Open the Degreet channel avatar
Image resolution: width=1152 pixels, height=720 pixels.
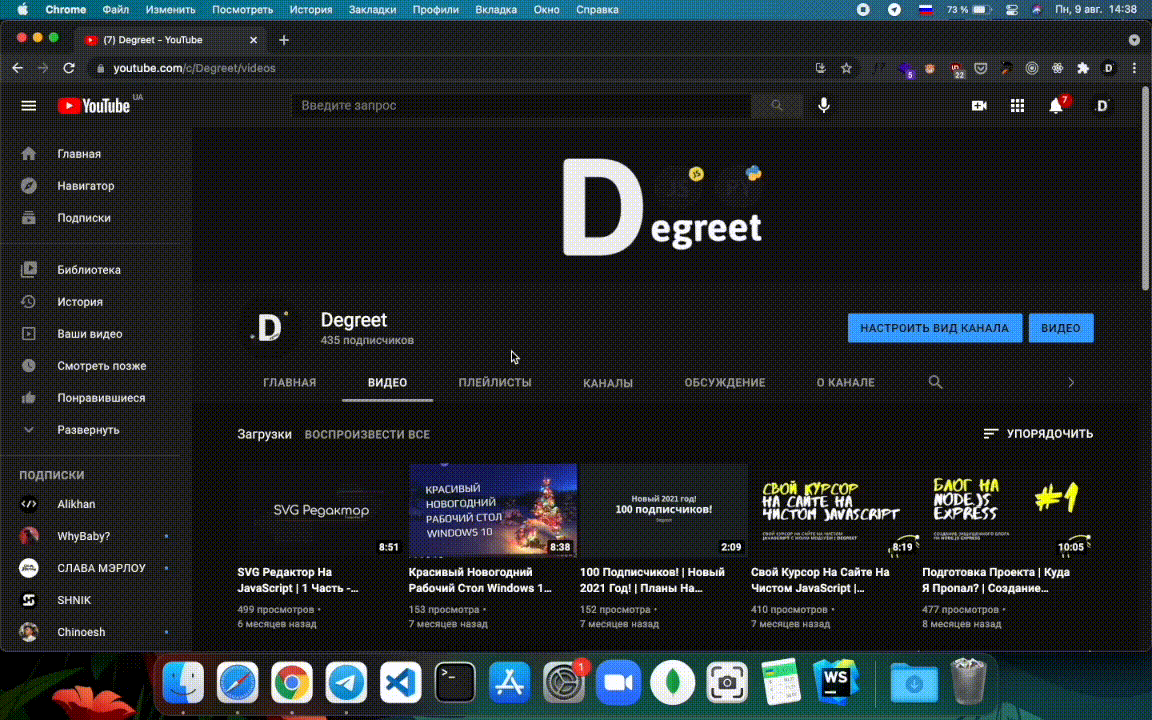pyautogui.click(x=270, y=328)
